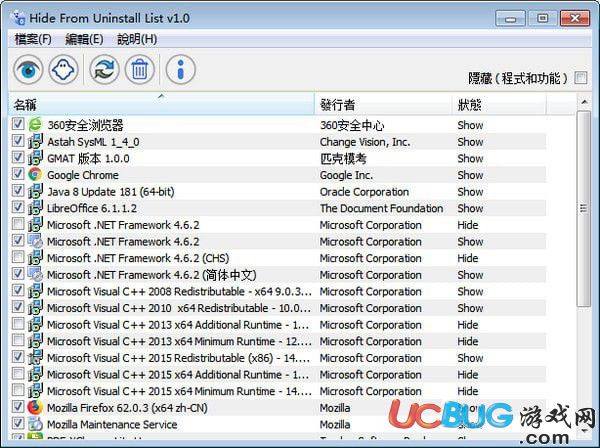600x448 pixels.
Task: Uncheck the Google Chrome checkbox
Action: 18,174
